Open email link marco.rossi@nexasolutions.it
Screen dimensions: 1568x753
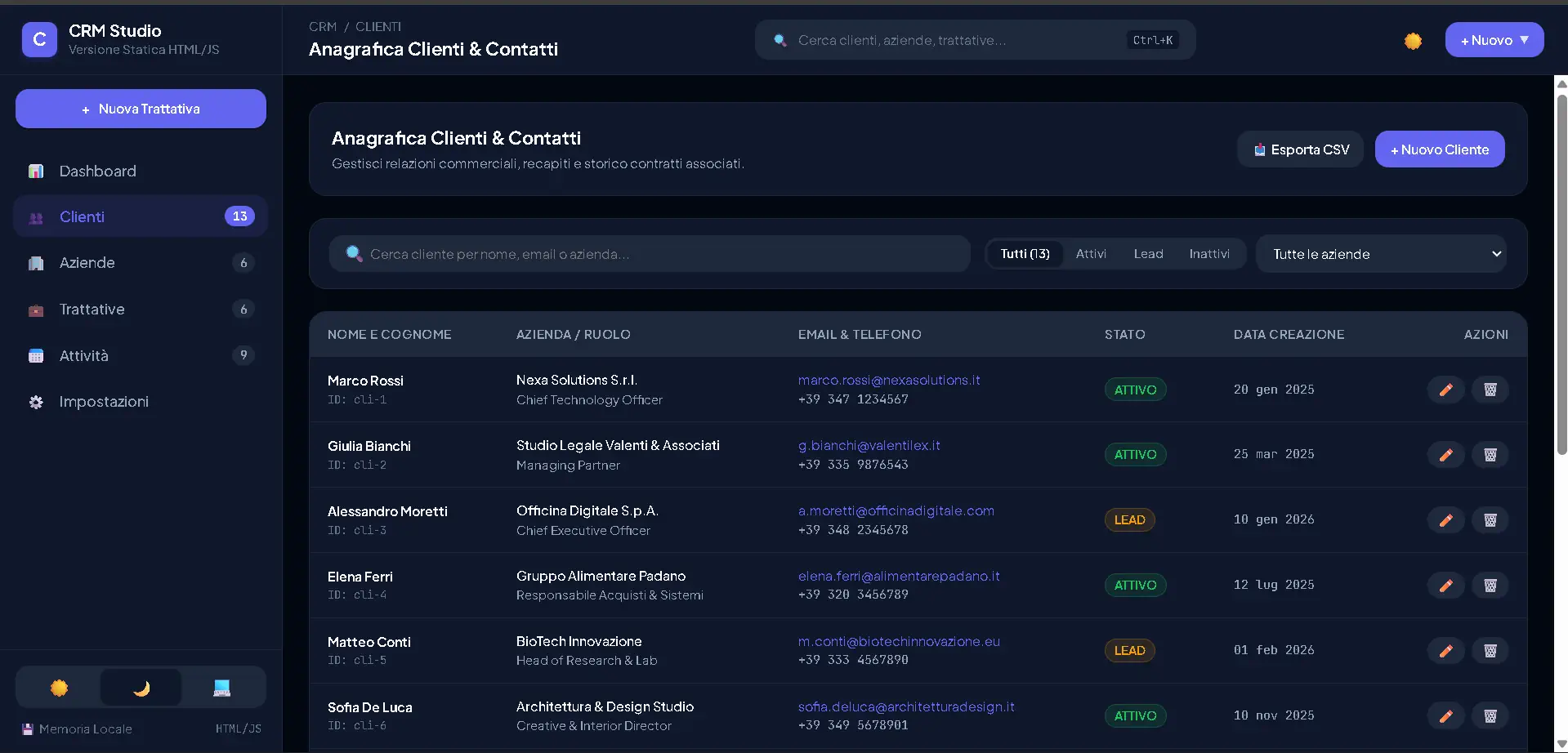coord(889,380)
